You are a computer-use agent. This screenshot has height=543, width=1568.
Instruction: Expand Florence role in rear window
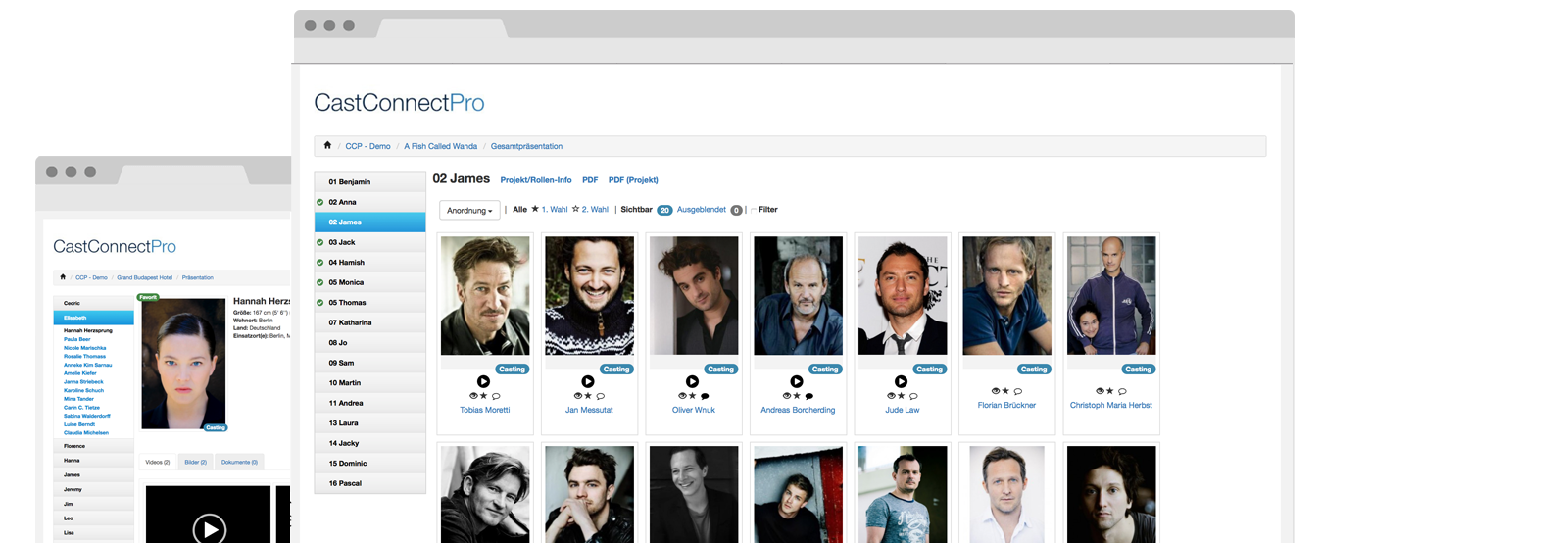[x=93, y=446]
